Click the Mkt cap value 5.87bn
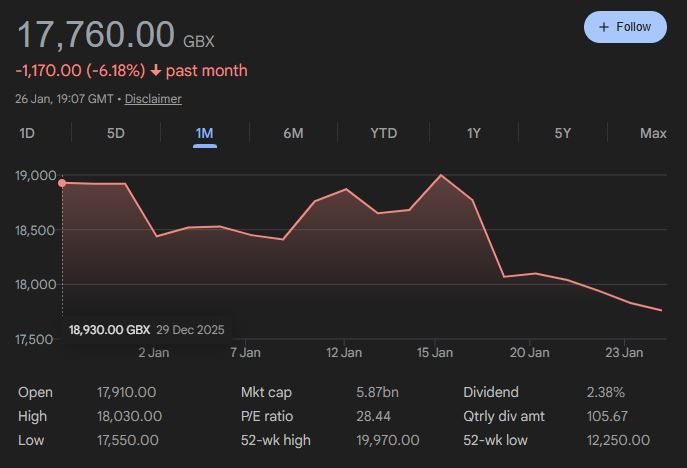Viewport: 687px width, 468px height. coord(377,392)
